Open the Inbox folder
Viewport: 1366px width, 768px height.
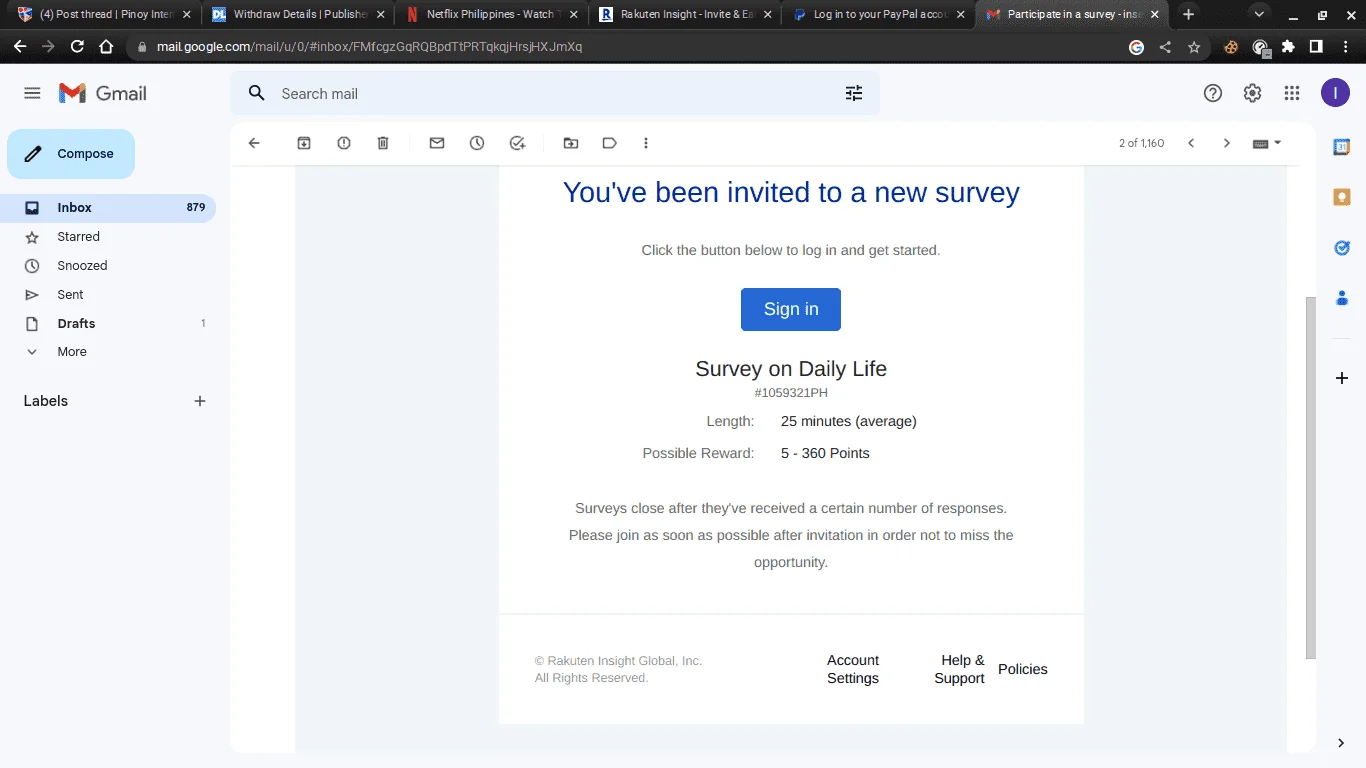coord(108,208)
